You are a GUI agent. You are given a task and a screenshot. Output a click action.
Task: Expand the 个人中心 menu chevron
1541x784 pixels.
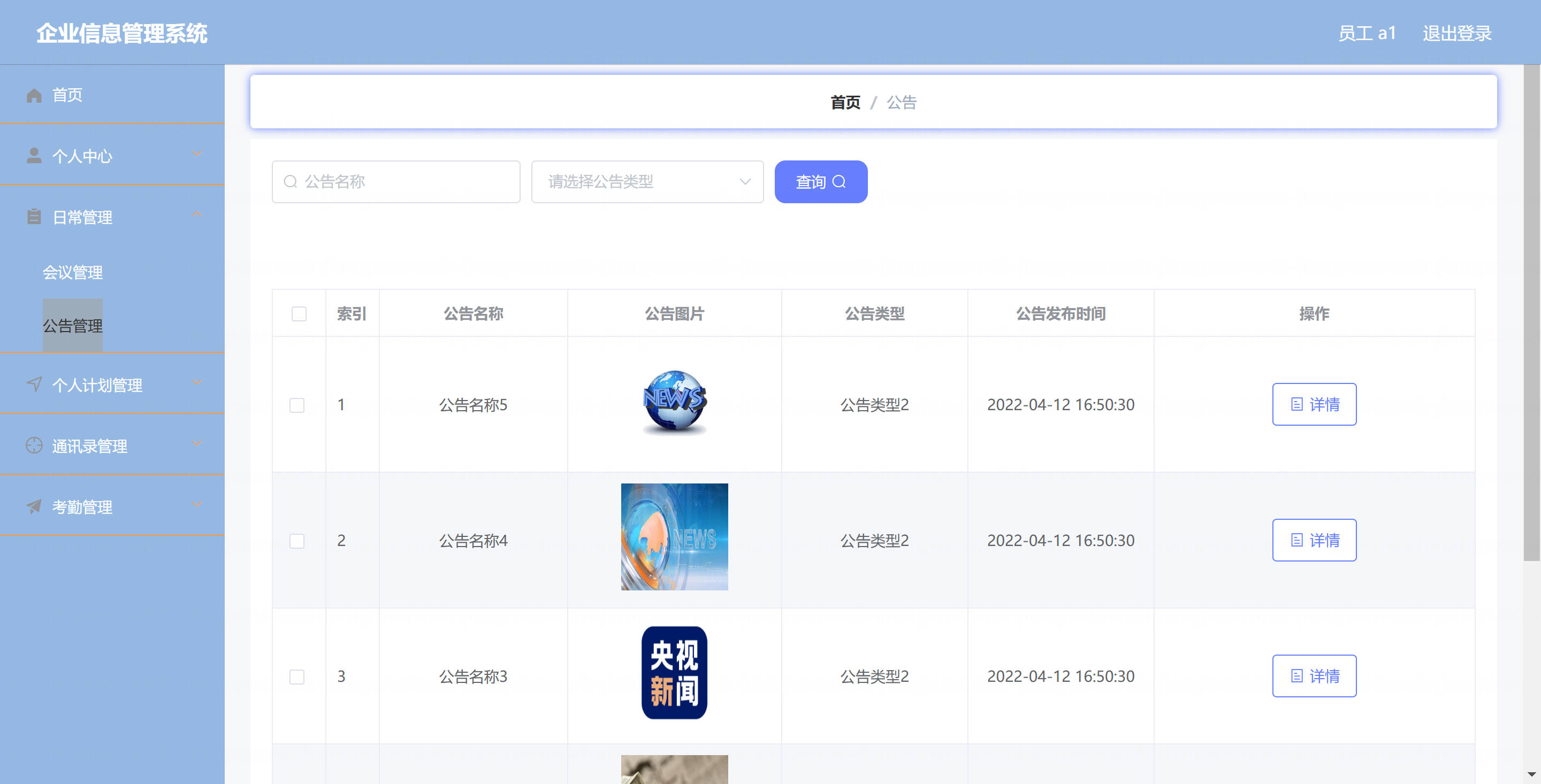click(x=197, y=153)
